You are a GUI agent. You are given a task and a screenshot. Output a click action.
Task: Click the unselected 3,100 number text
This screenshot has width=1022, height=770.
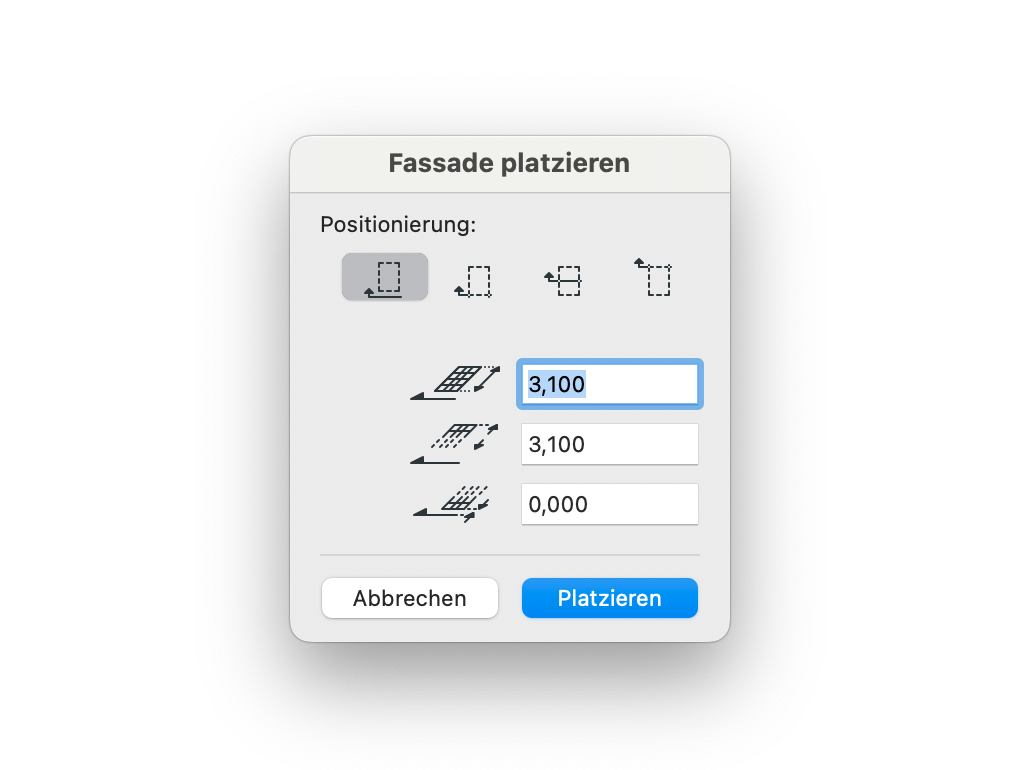coord(557,444)
